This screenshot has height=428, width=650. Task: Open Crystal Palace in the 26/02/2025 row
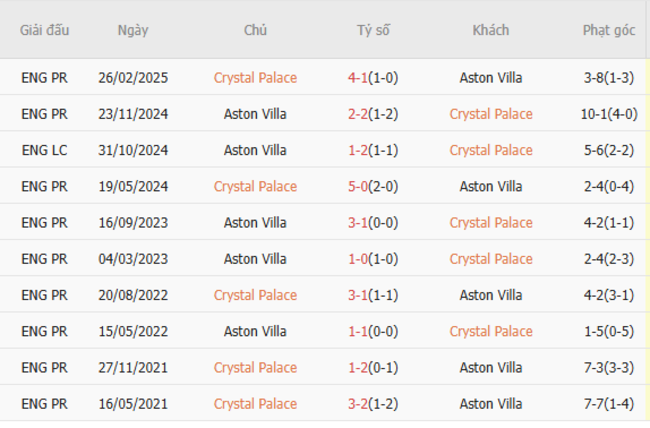pos(255,77)
